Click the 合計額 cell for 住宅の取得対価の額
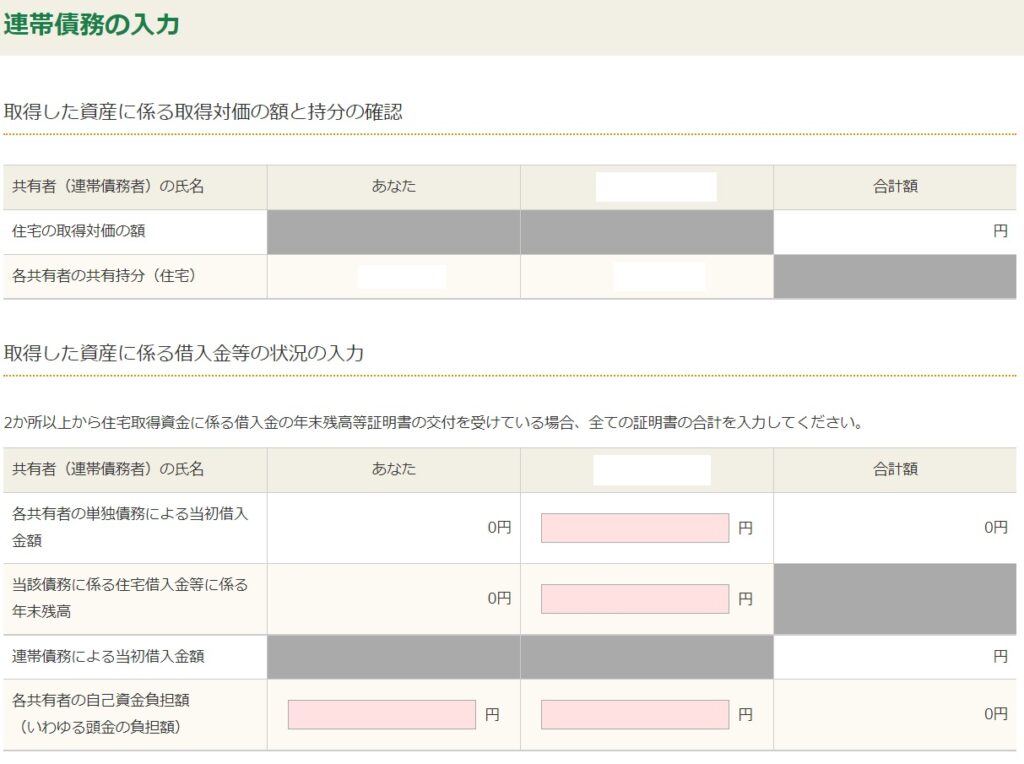 click(895, 231)
